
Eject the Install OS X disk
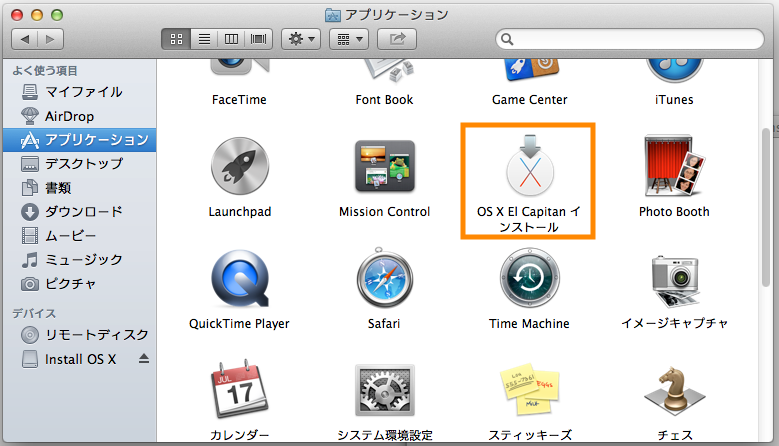(x=142, y=359)
